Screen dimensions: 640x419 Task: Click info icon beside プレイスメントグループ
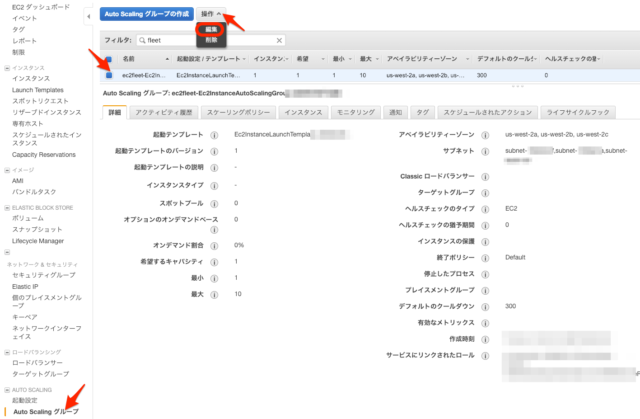pos(485,290)
